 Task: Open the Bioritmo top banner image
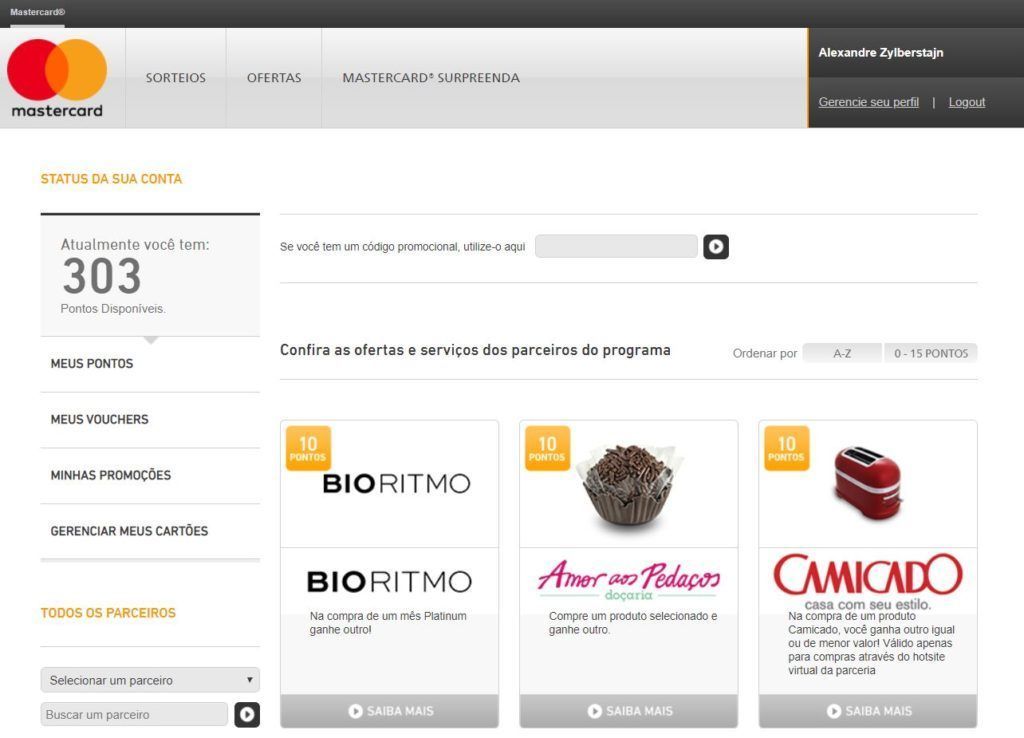[x=396, y=484]
